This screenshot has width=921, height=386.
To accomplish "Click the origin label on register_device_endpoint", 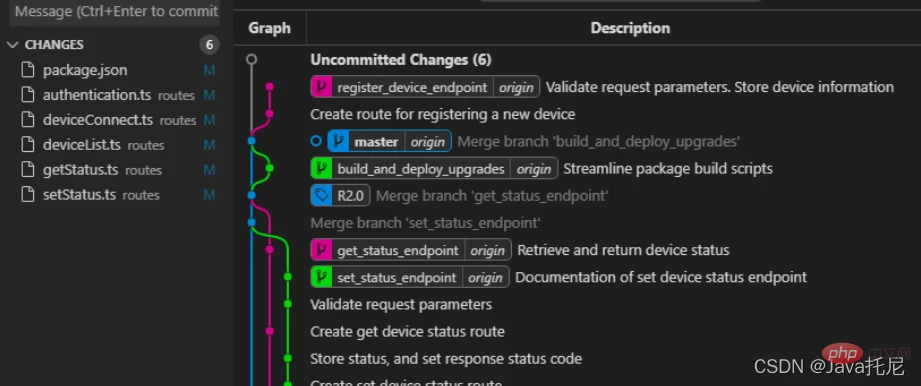I will tap(516, 88).
